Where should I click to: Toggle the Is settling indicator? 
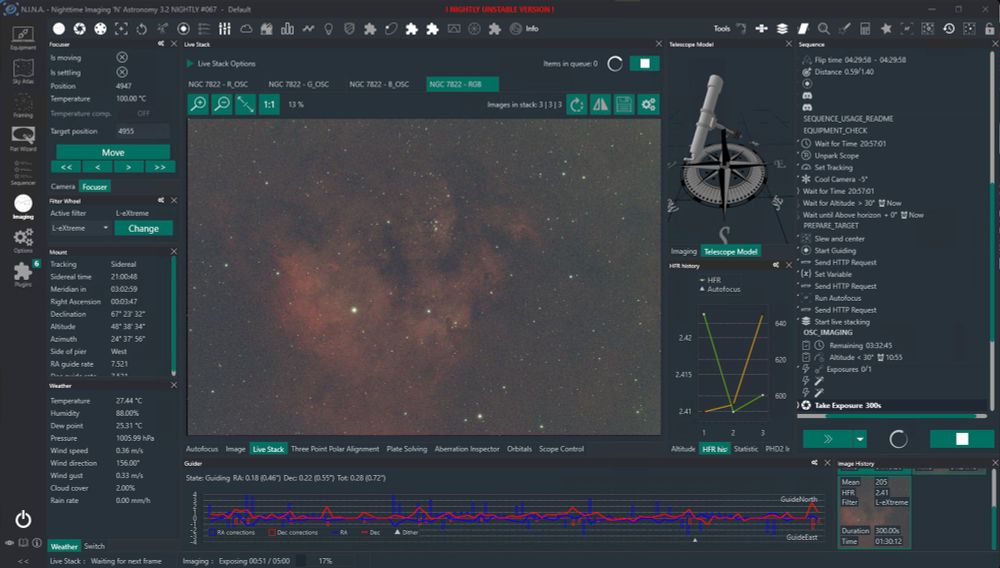pos(122,72)
